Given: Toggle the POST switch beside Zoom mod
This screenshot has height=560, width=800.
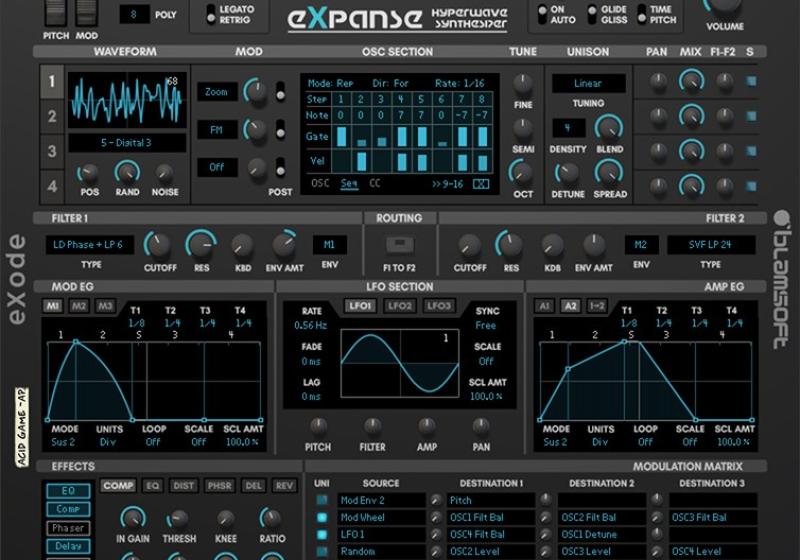Looking at the screenshot, I should coord(280,91).
